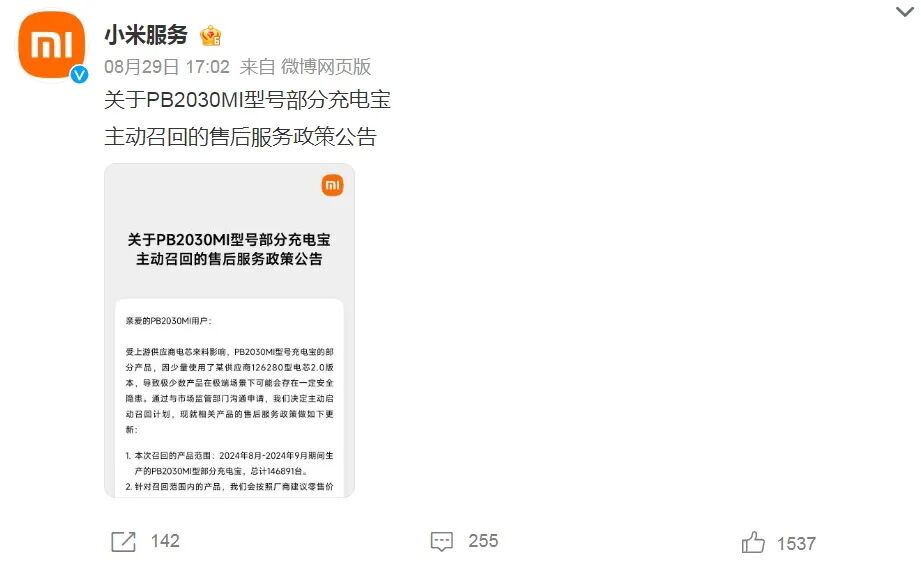921x564 pixels.
Task: Like the post with thumbs-up icon
Action: pyautogui.click(x=753, y=542)
